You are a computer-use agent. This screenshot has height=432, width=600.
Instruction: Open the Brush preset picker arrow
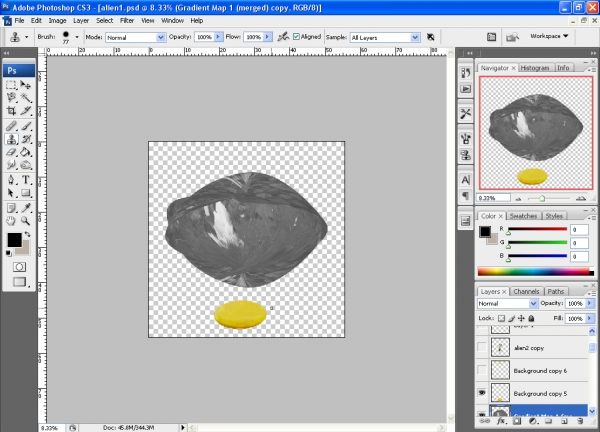tap(77, 37)
